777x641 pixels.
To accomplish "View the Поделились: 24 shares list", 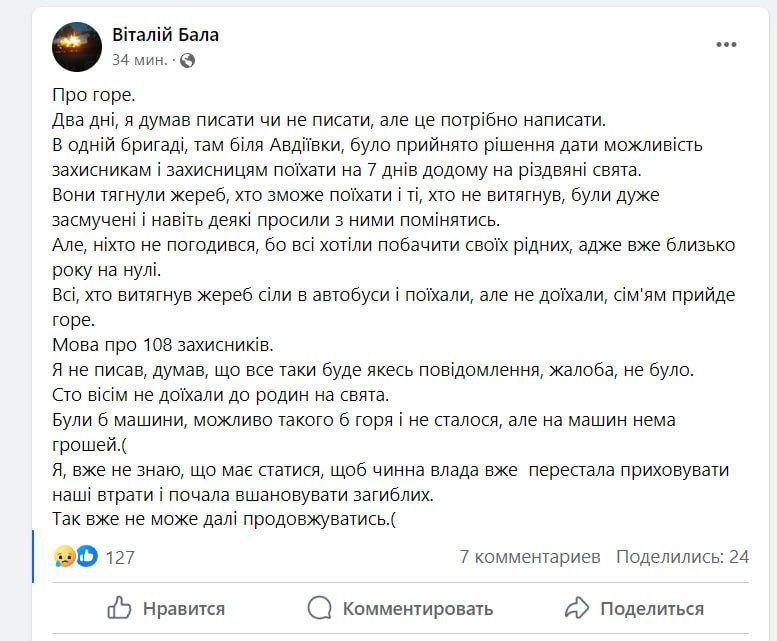I will (682, 557).
